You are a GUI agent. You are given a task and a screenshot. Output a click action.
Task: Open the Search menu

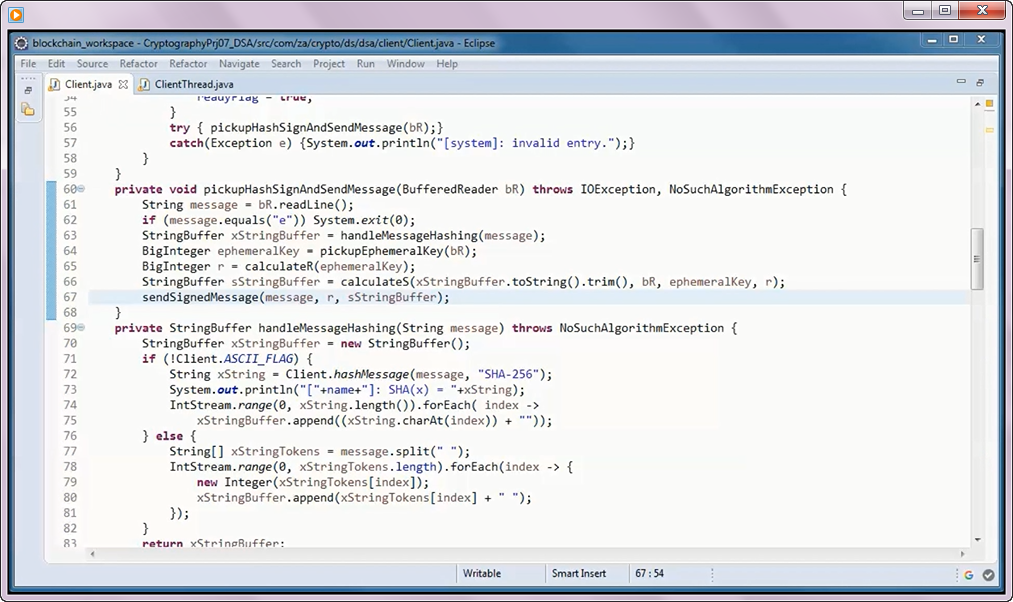tap(286, 63)
